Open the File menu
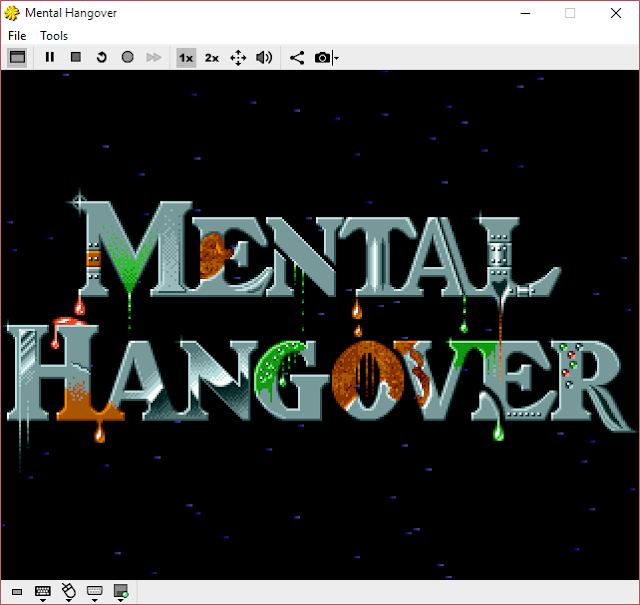This screenshot has height=605, width=640. tap(17, 36)
